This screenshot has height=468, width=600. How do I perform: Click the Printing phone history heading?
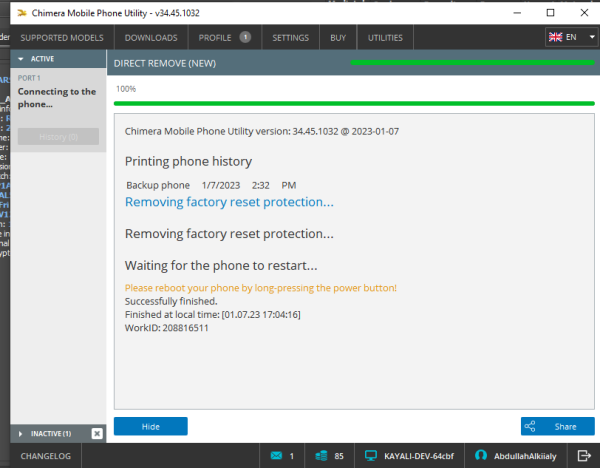(x=188, y=161)
